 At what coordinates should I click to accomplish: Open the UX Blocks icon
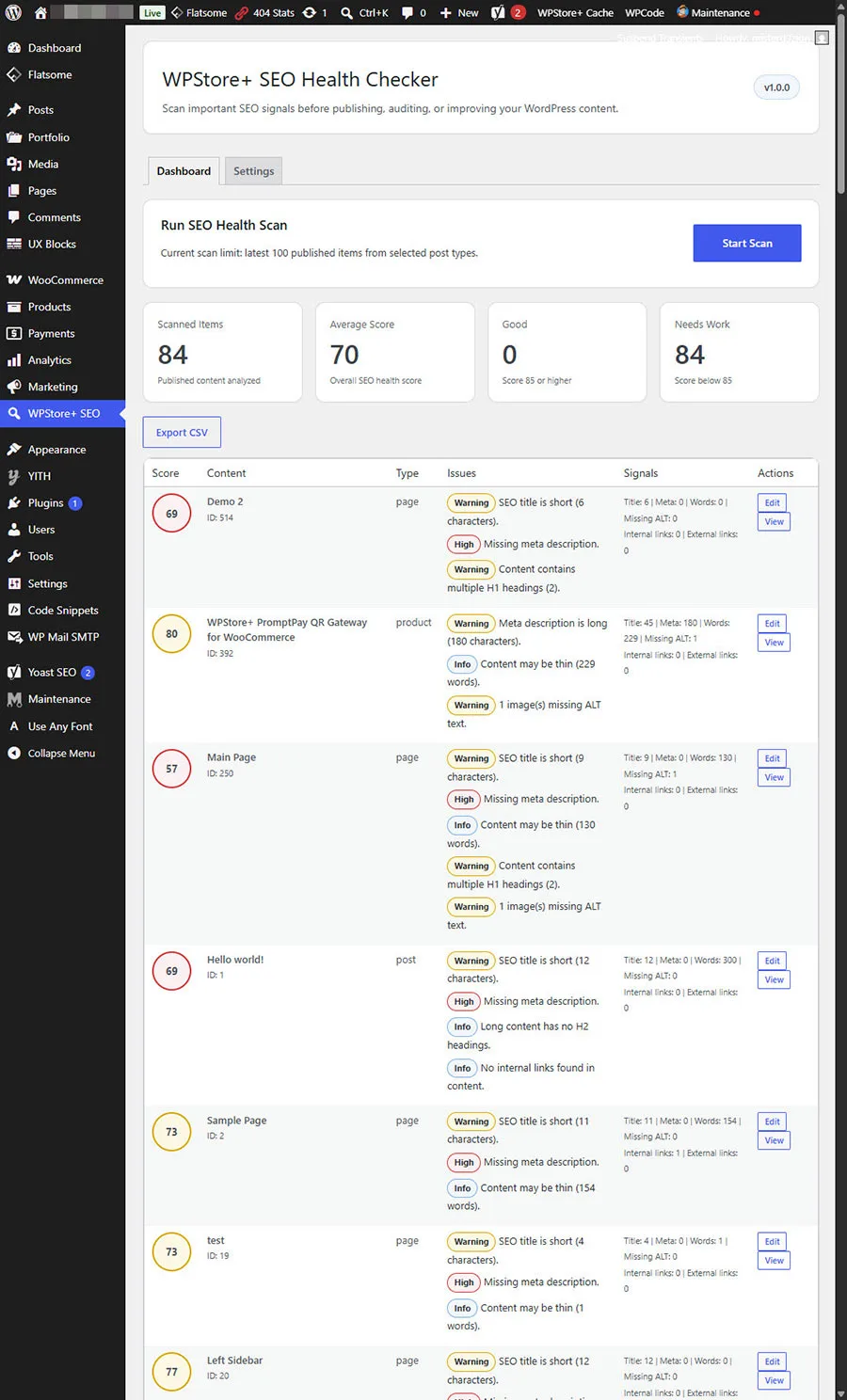click(x=14, y=244)
